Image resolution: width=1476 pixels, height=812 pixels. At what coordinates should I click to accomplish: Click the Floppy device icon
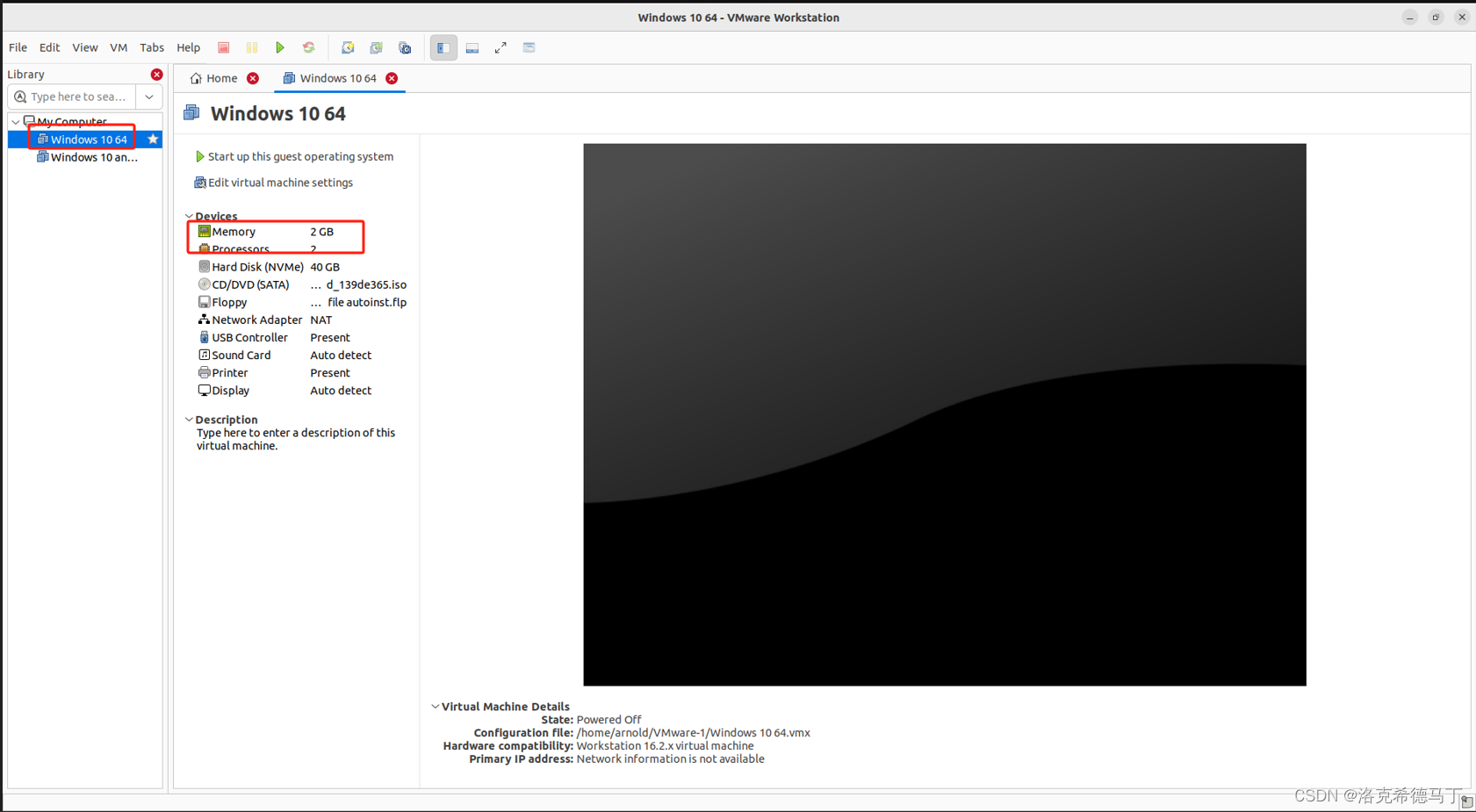click(x=204, y=301)
